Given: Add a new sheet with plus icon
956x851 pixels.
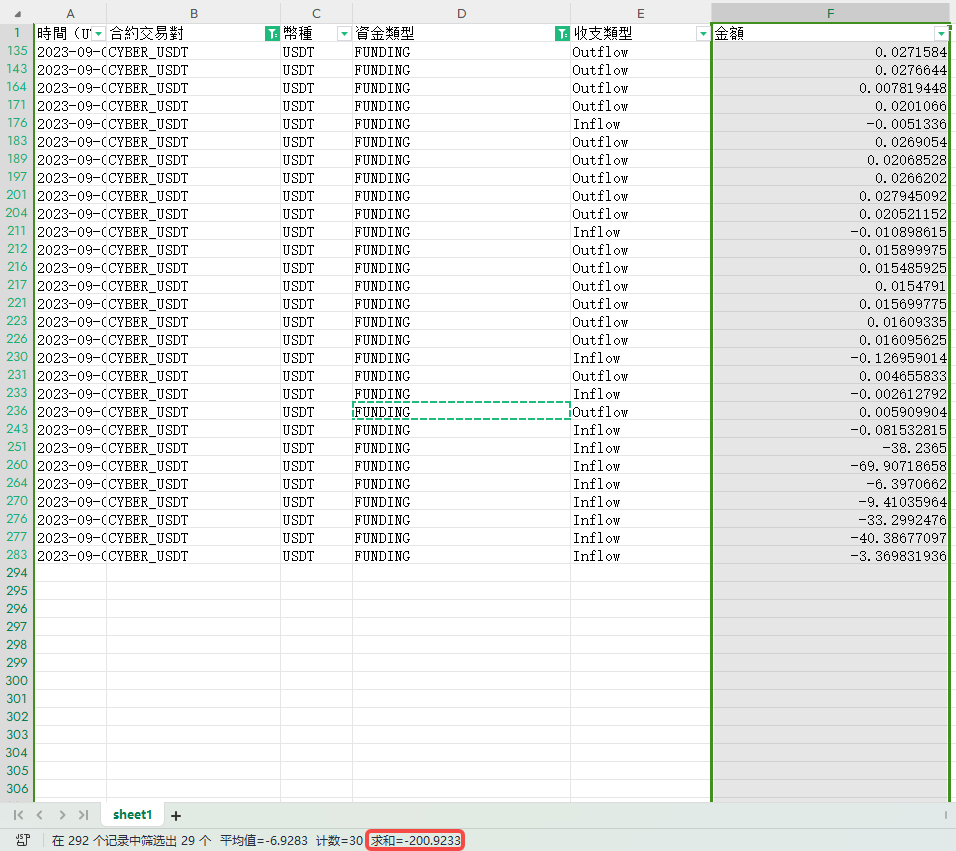Looking at the screenshot, I should 176,816.
